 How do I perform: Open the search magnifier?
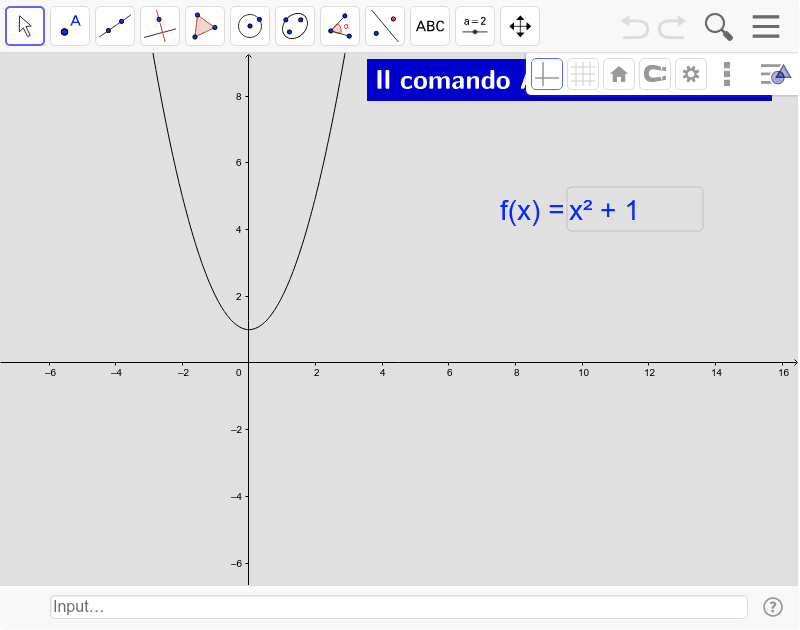(718, 27)
